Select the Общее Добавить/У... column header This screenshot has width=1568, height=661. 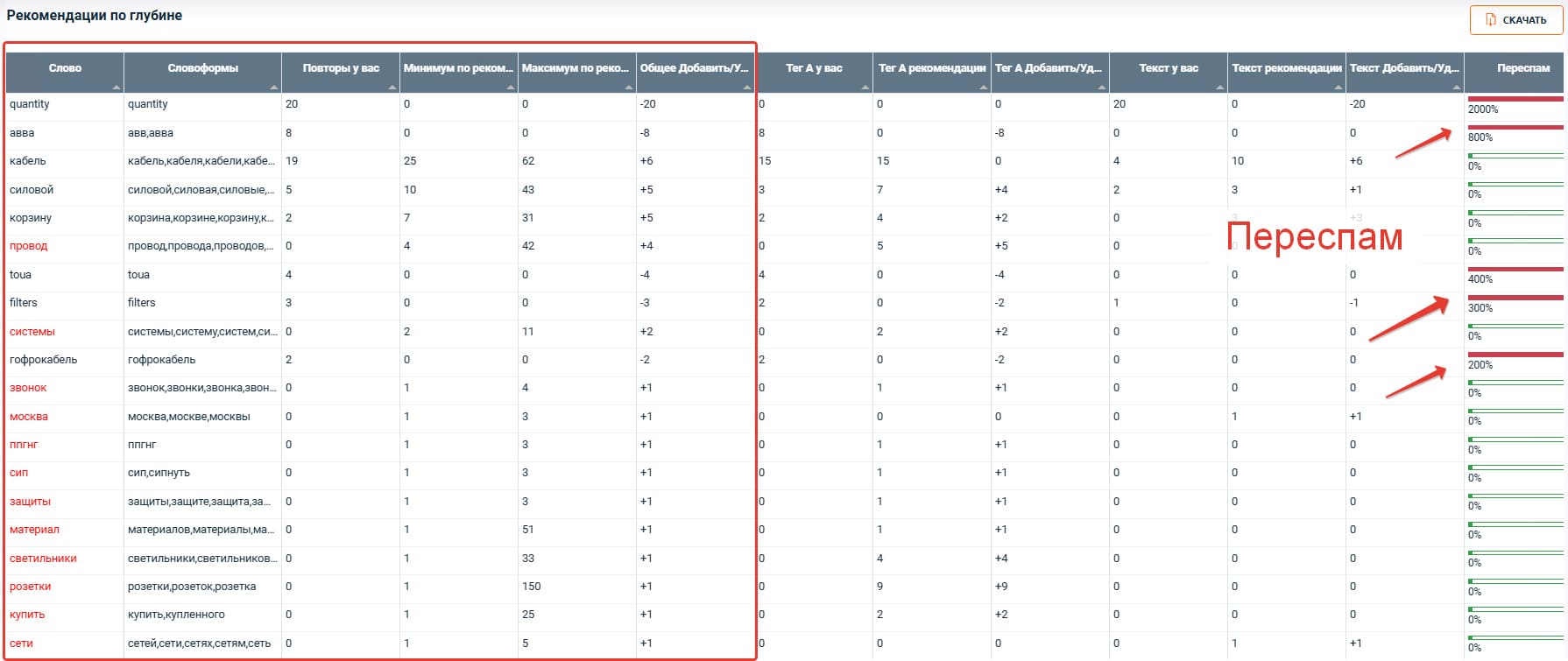point(694,68)
